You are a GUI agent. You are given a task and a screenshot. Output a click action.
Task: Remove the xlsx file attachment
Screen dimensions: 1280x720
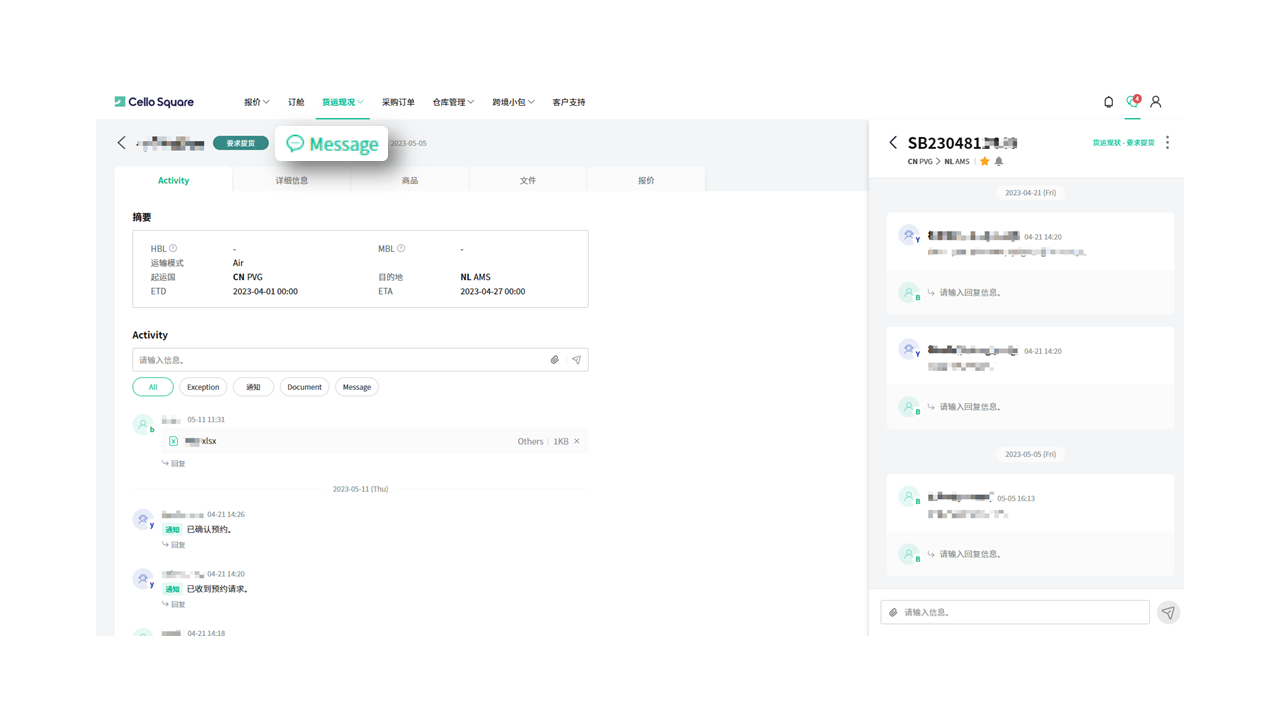577,441
